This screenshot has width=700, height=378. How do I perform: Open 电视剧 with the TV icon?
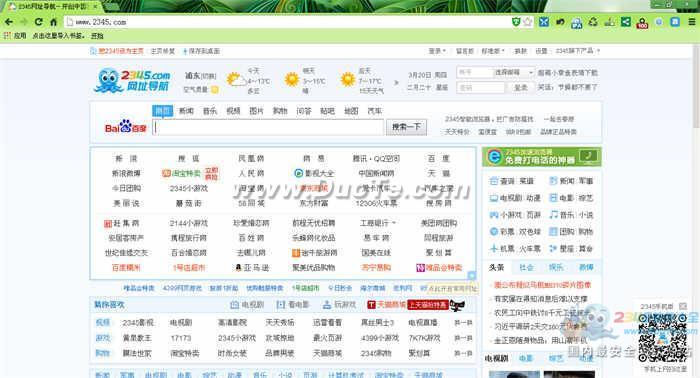(x=246, y=305)
